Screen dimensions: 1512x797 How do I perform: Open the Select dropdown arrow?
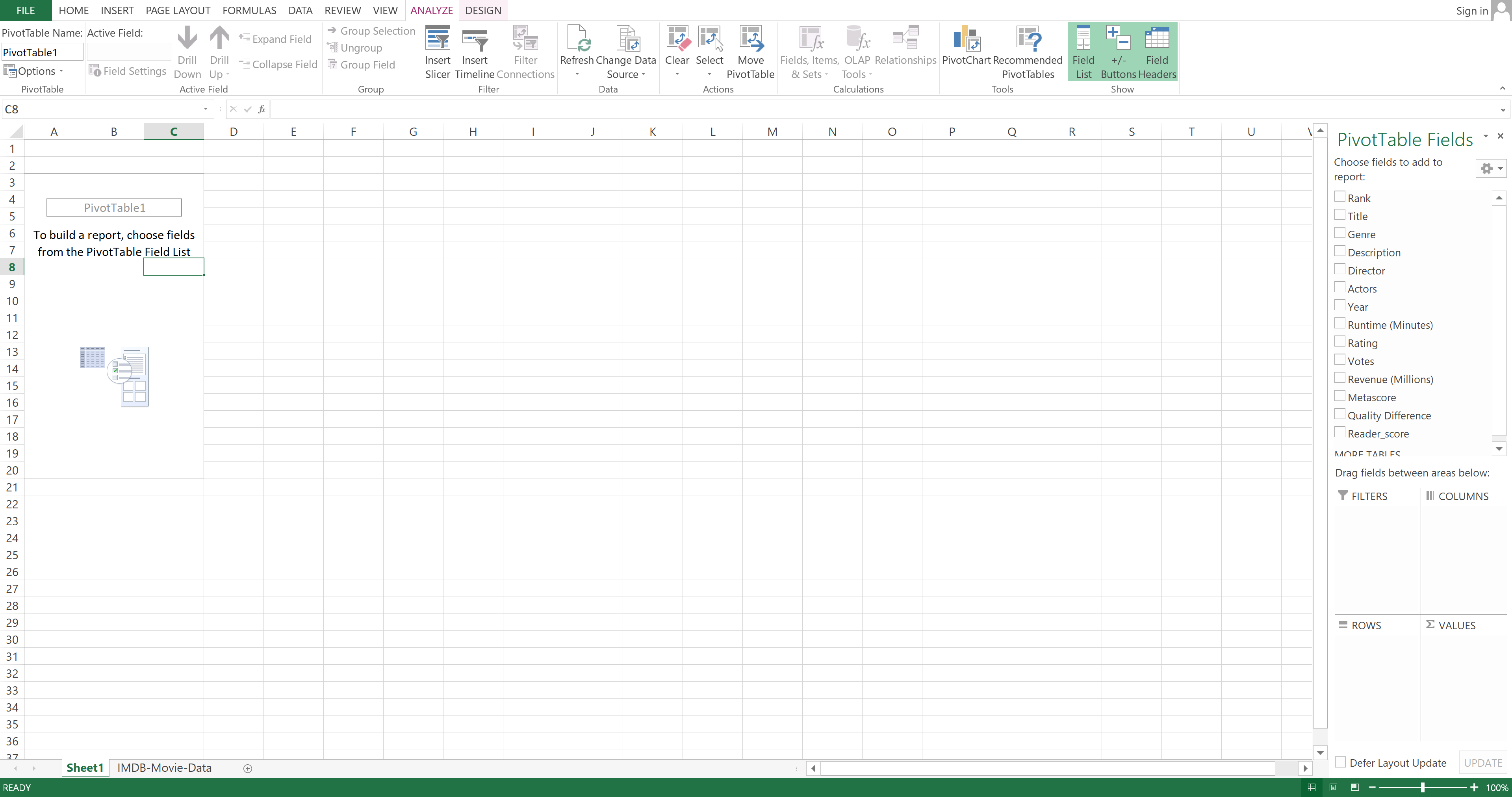coord(710,74)
